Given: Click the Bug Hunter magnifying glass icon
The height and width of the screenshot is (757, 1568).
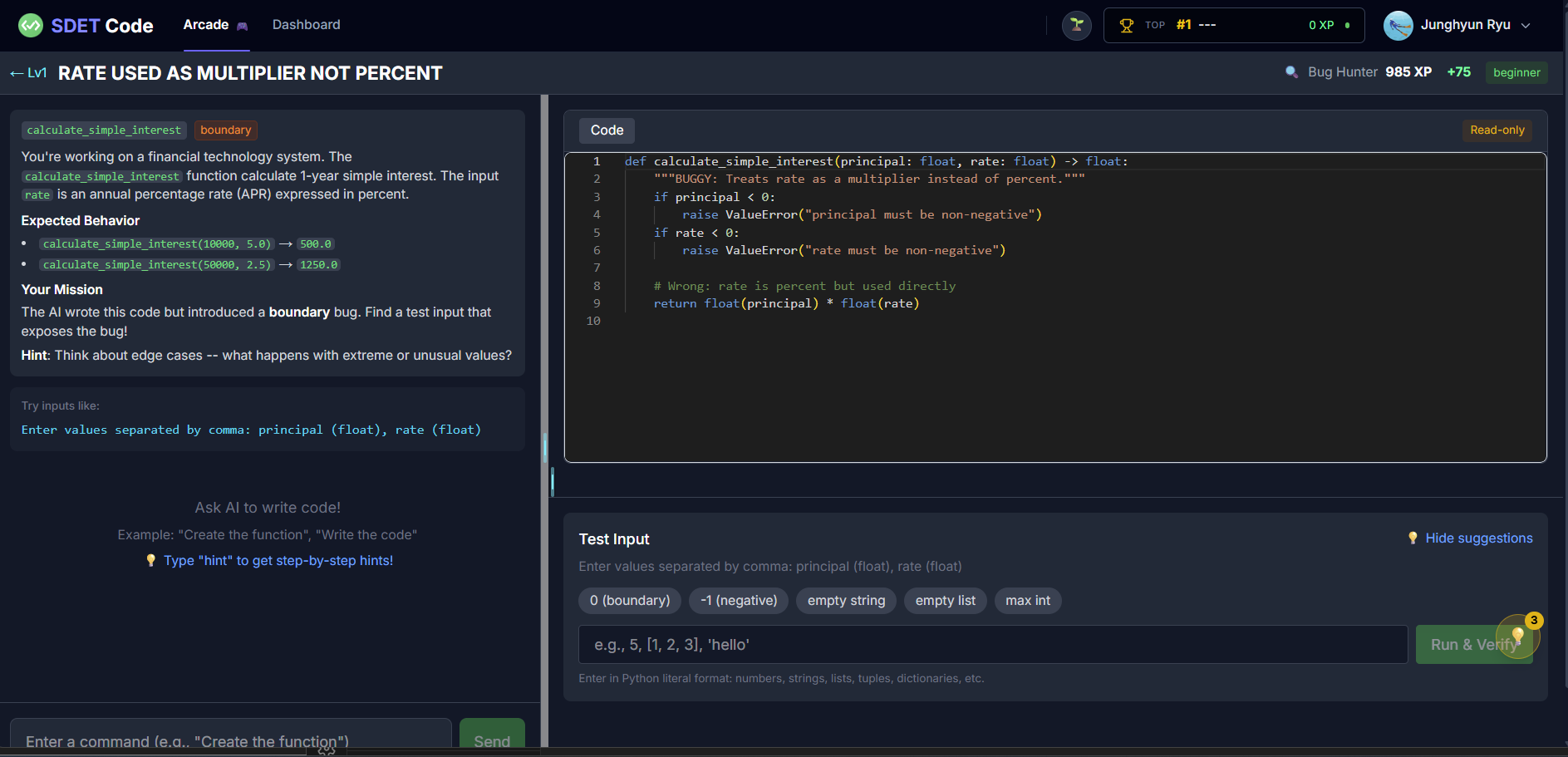Looking at the screenshot, I should [1290, 72].
